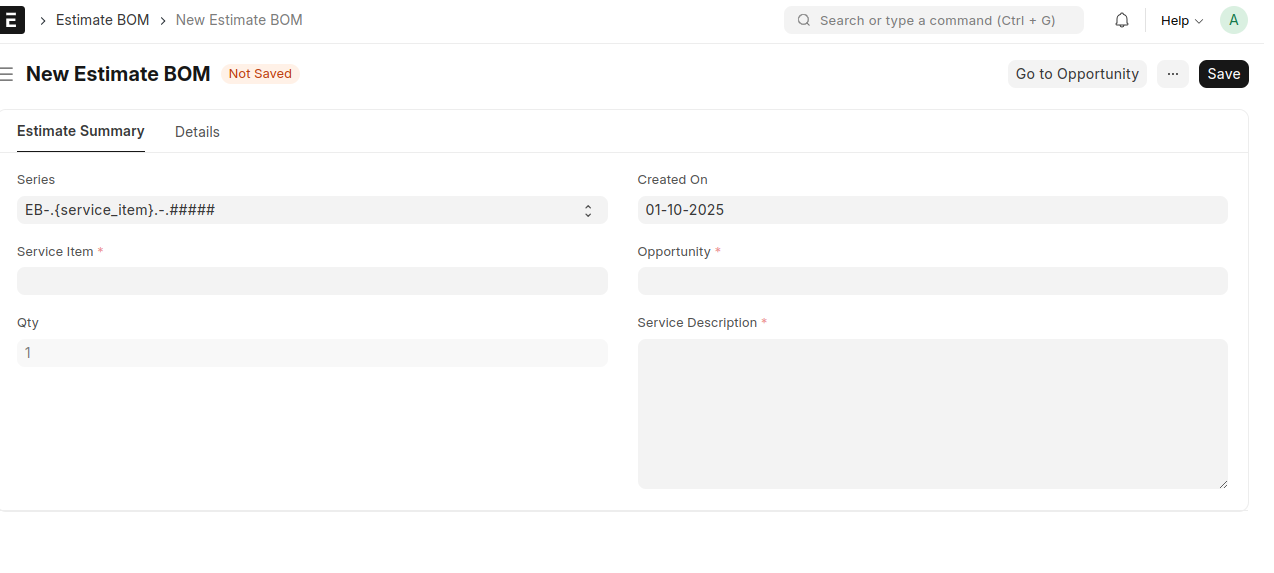
Task: Click the user avatar icon A
Action: pos(1233,20)
